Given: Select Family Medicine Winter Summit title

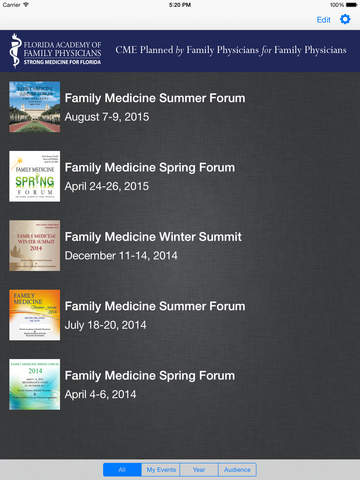Looking at the screenshot, I should (153, 237).
